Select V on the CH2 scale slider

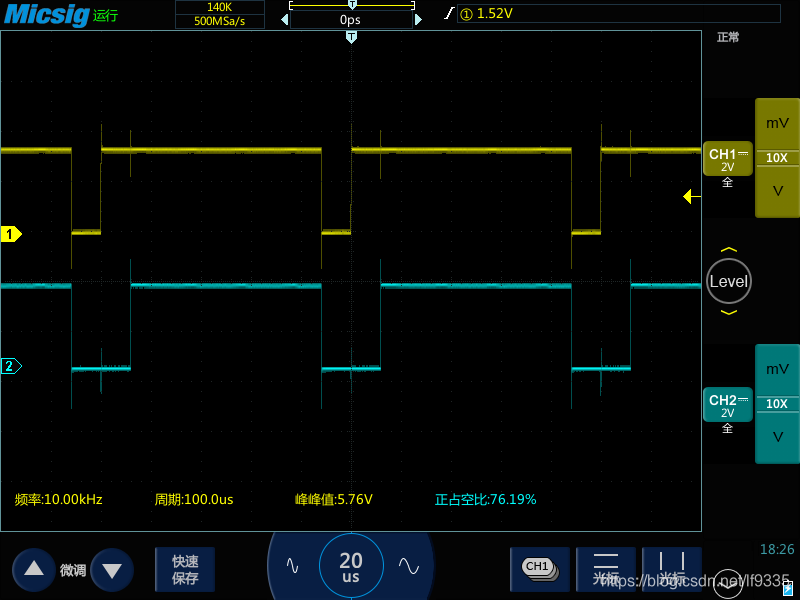[x=777, y=437]
